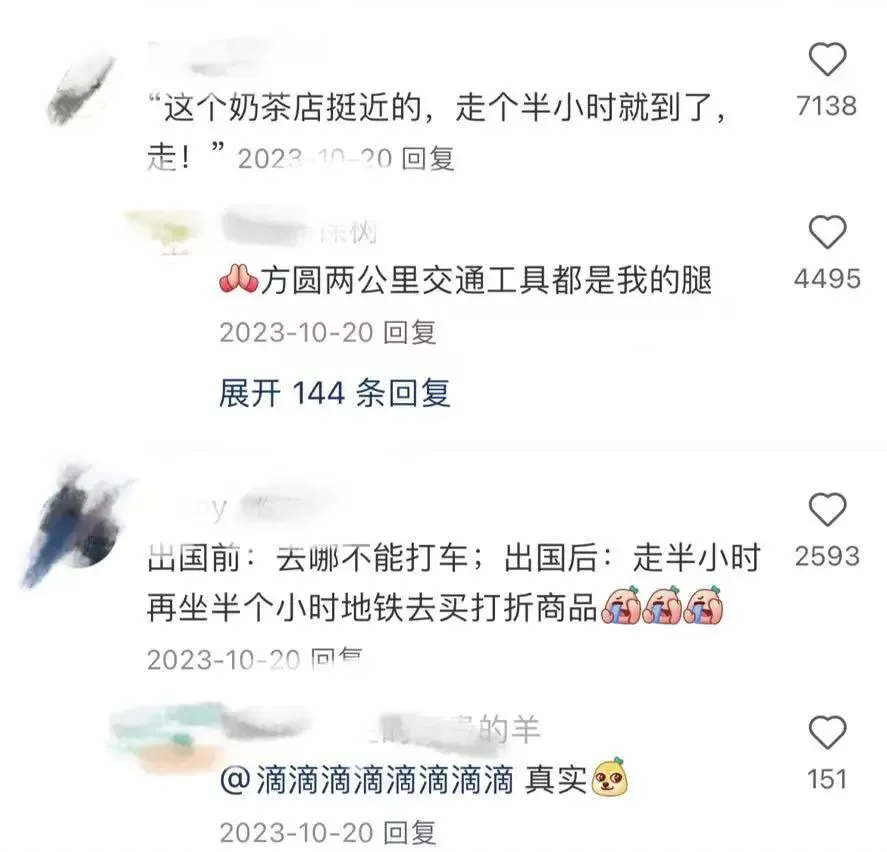Expand the 144 replies thread
The height and width of the screenshot is (852, 887).
[334, 393]
